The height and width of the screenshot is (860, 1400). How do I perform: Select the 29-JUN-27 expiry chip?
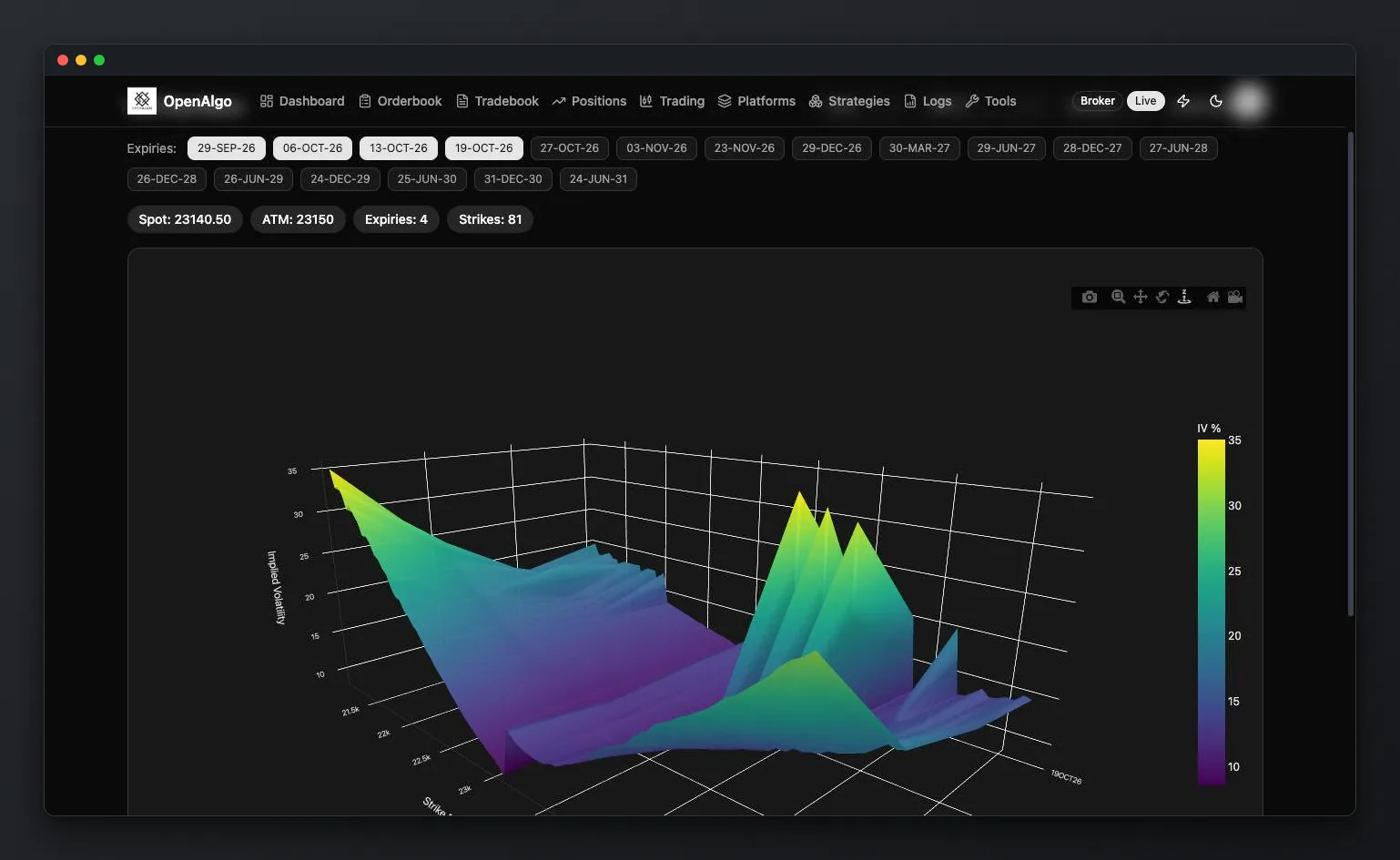(x=1007, y=148)
